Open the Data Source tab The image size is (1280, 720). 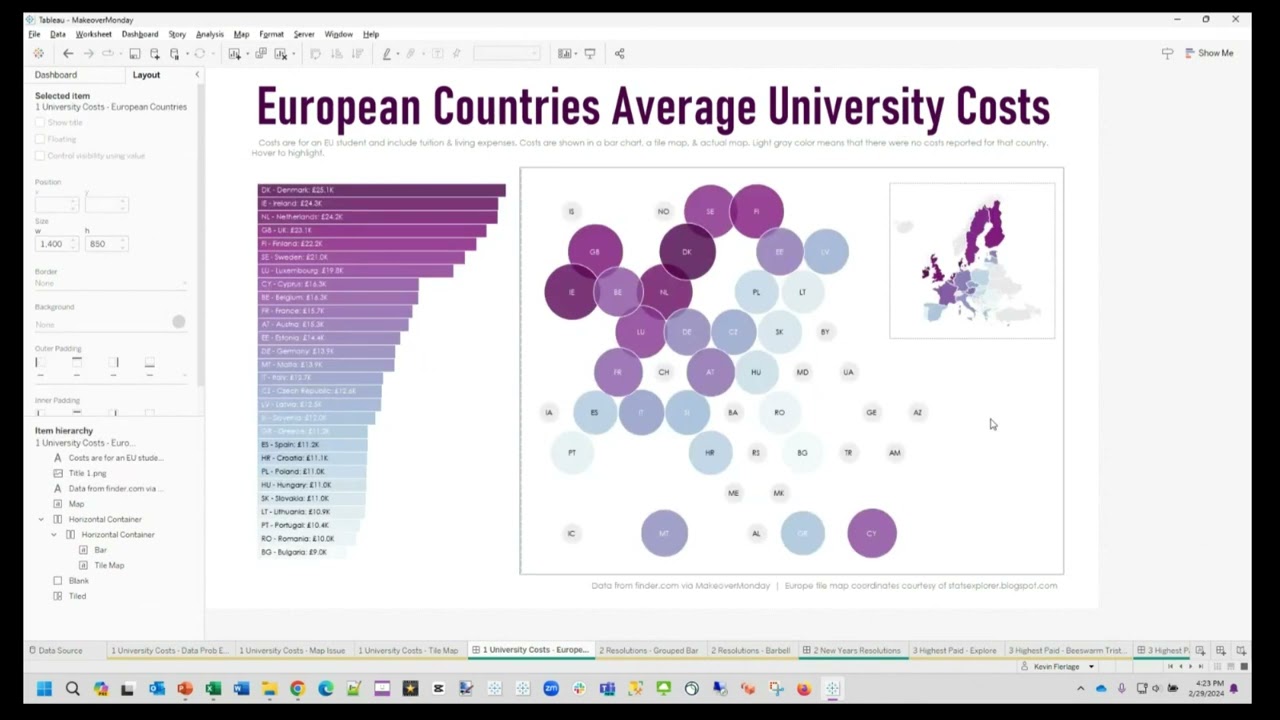[56, 650]
